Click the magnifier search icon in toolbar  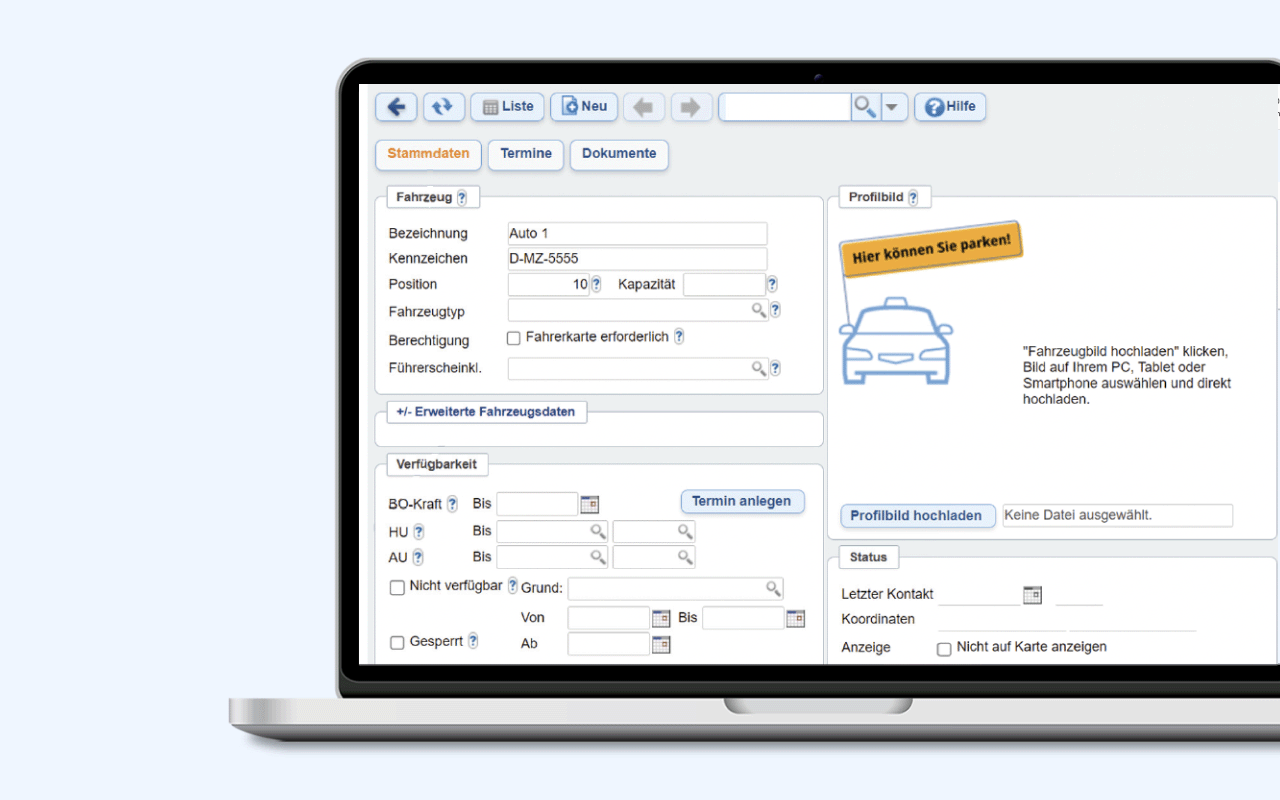click(864, 107)
